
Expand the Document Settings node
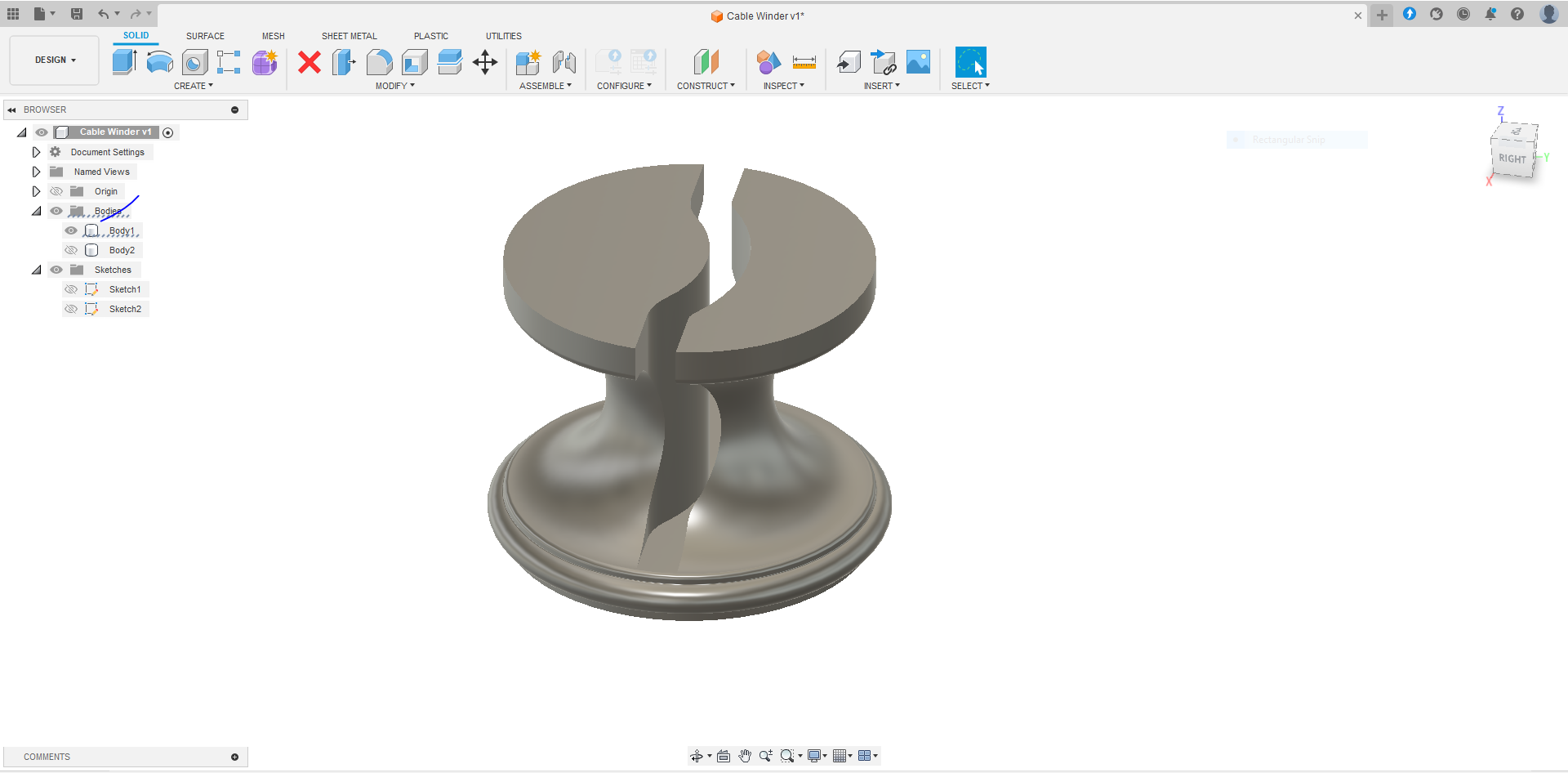click(36, 152)
